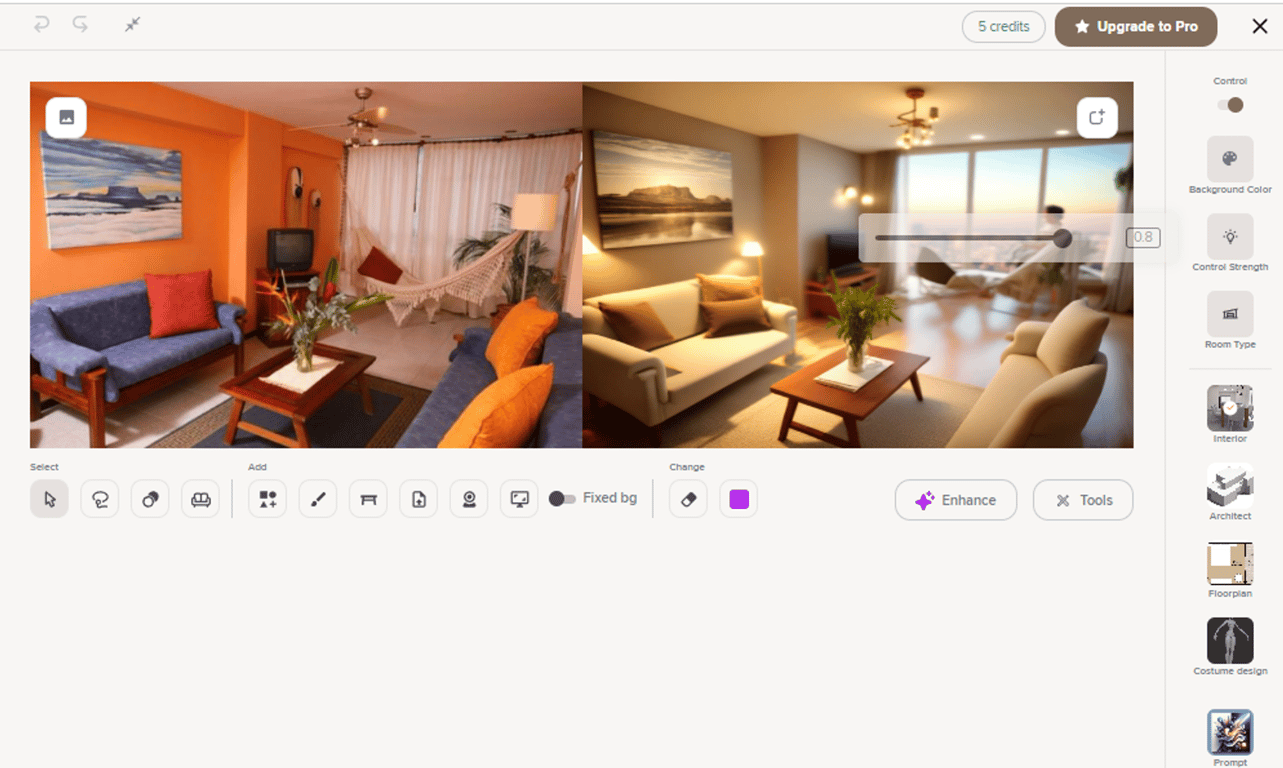Open the webcam capture tool
This screenshot has width=1283, height=768.
click(469, 499)
